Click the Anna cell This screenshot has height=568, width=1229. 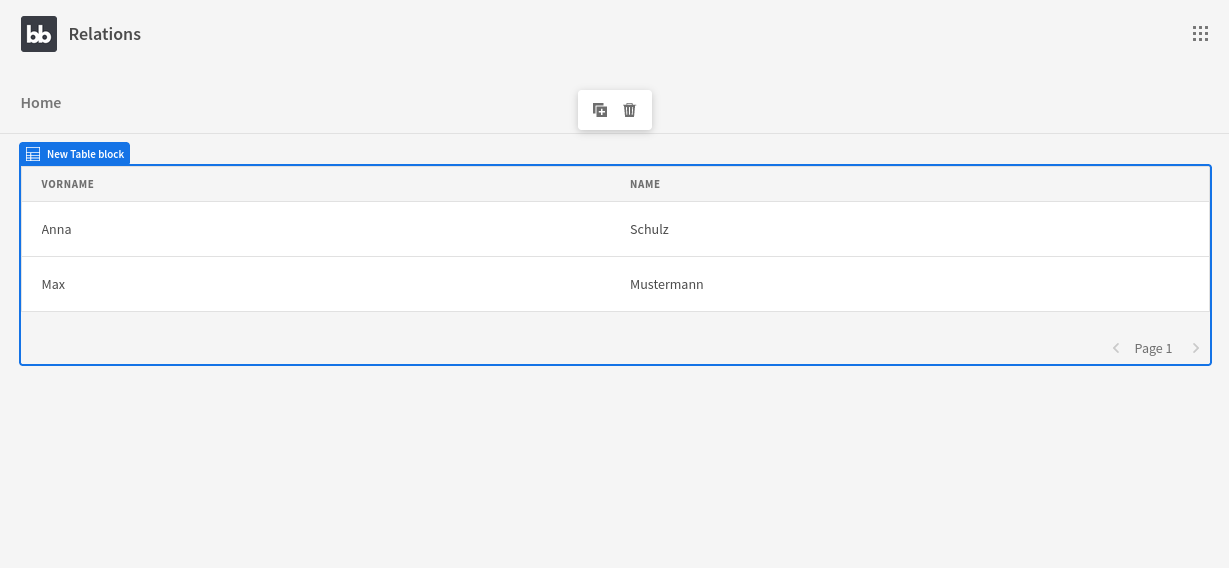(x=57, y=229)
